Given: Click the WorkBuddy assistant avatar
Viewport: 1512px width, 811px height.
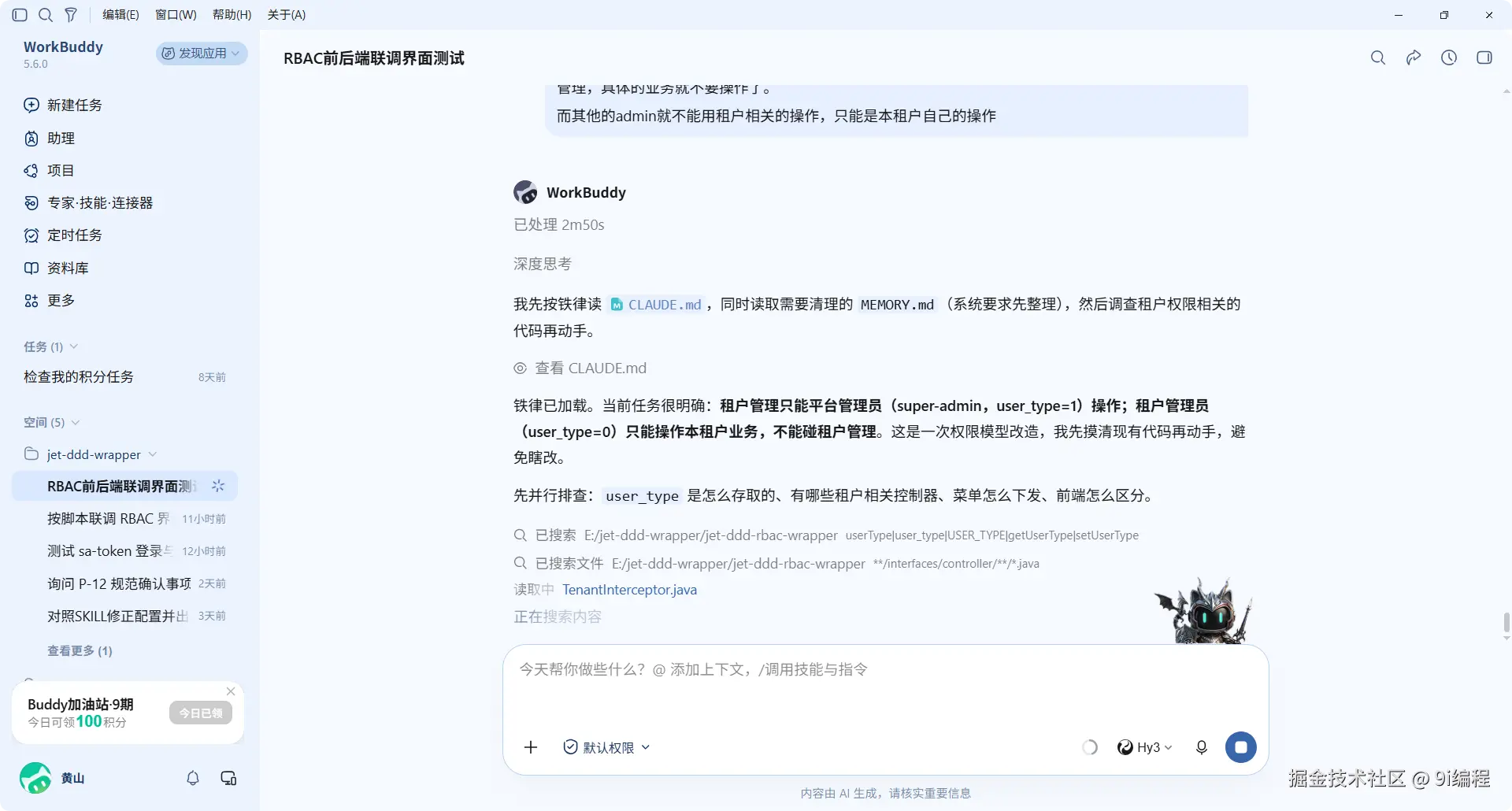Looking at the screenshot, I should pyautogui.click(x=525, y=192).
